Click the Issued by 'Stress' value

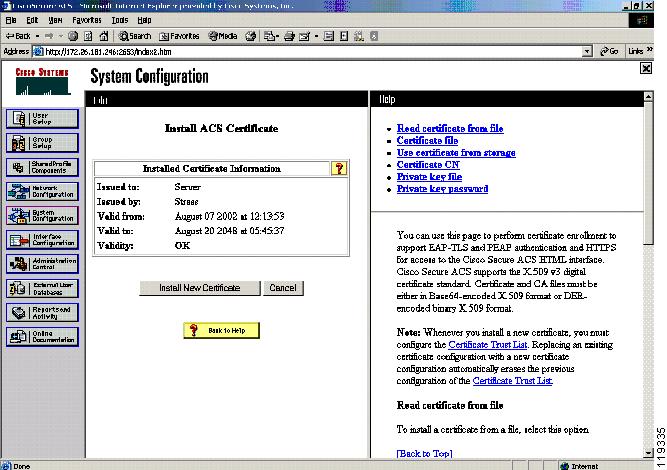tap(186, 202)
